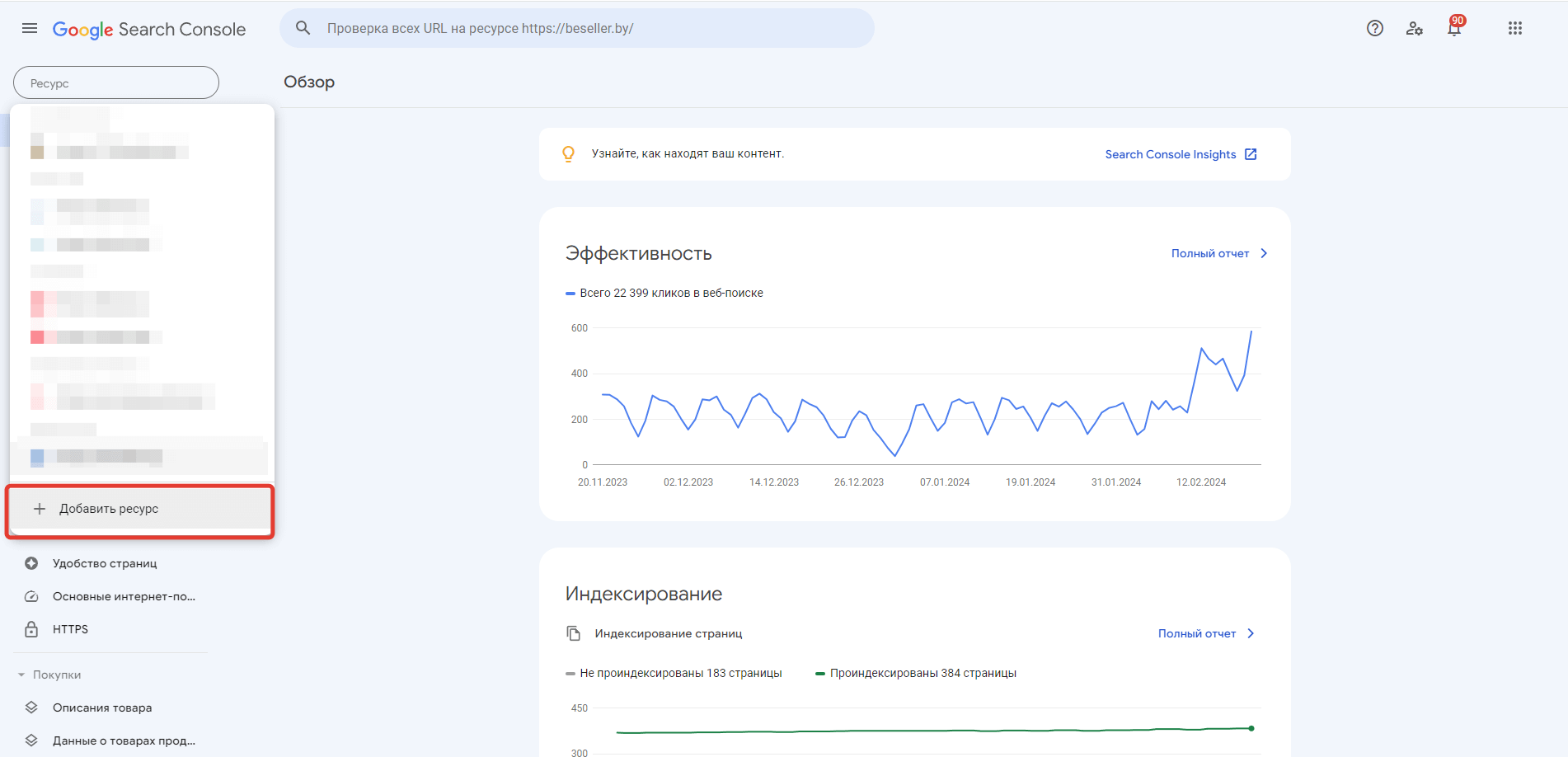Viewport: 1568px width, 757px height.
Task: Click Проиндексированы 384 страницы legend
Action: point(916,673)
